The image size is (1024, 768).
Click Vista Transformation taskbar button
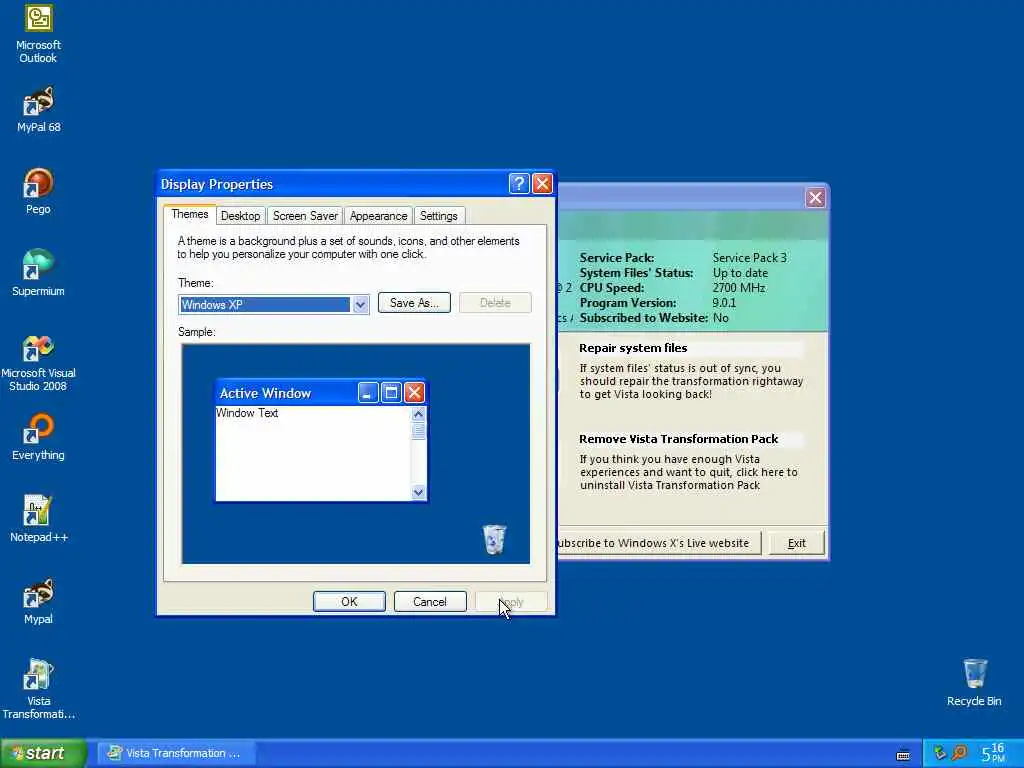pyautogui.click(x=176, y=753)
